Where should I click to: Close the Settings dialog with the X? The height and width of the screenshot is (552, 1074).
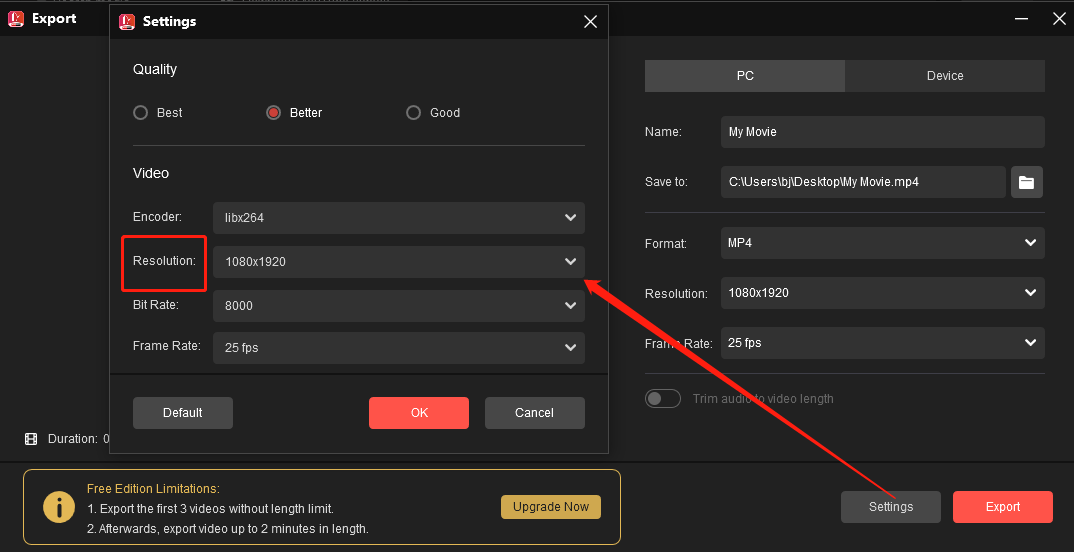pyautogui.click(x=590, y=22)
